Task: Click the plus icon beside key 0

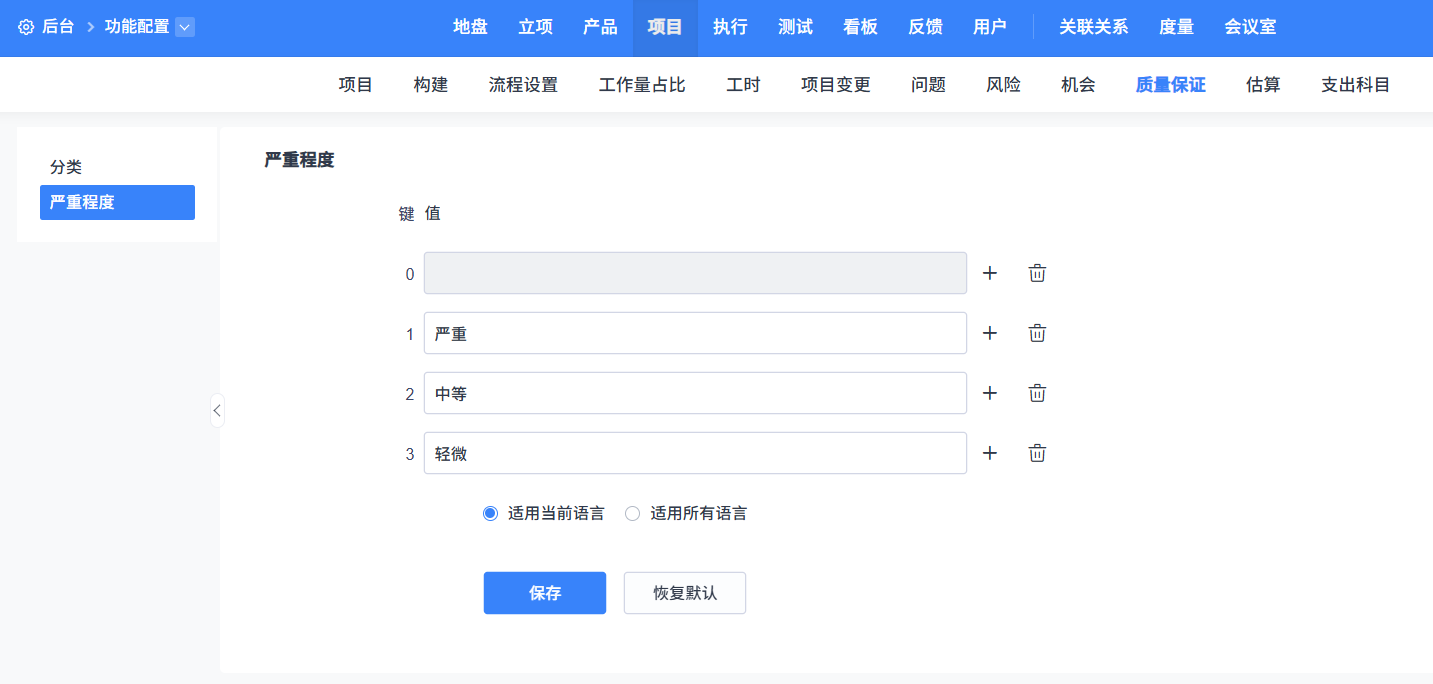Action: tap(990, 273)
